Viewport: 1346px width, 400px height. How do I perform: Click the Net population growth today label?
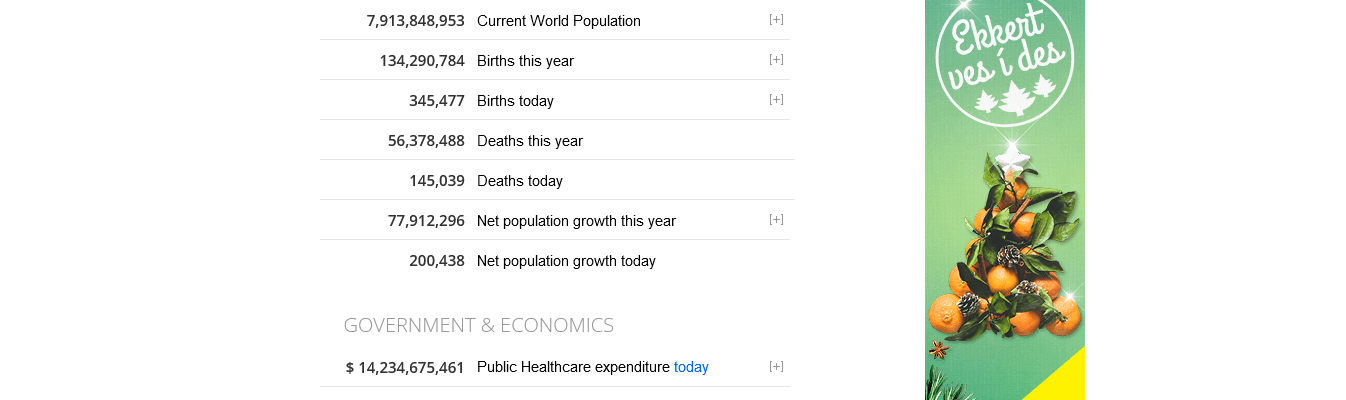566,261
